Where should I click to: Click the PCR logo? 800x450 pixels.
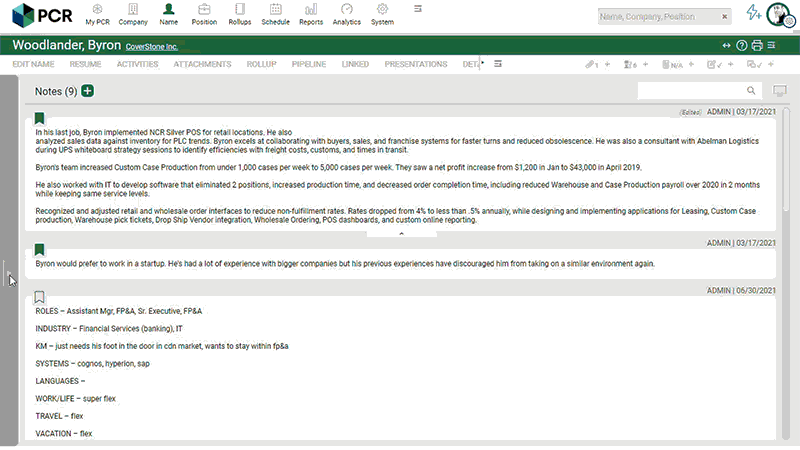[42, 15]
